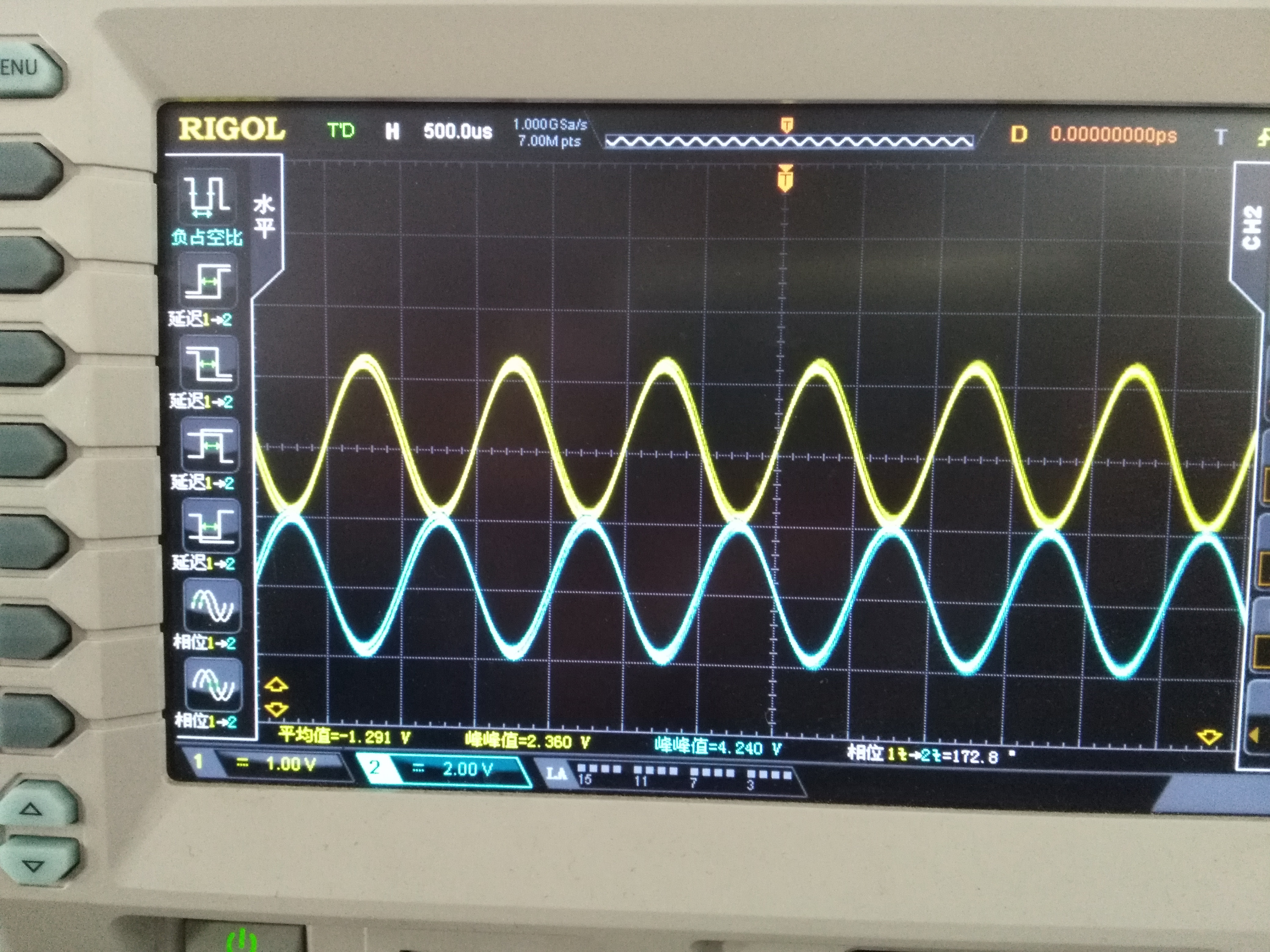
Task: Open the CH2 side menu tab
Action: click(x=1252, y=228)
